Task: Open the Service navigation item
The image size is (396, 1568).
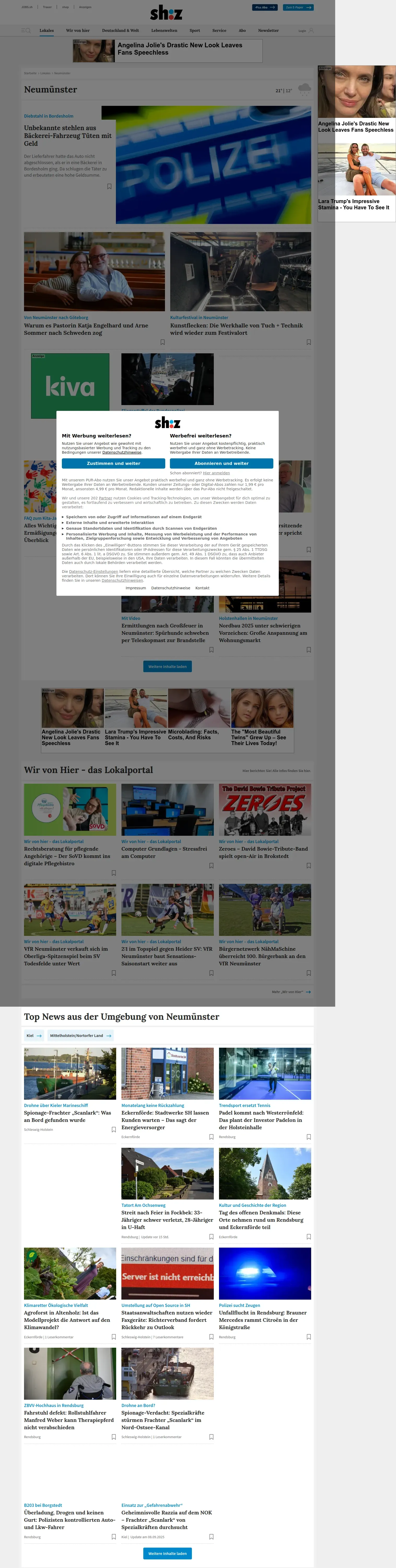Action: [220, 30]
